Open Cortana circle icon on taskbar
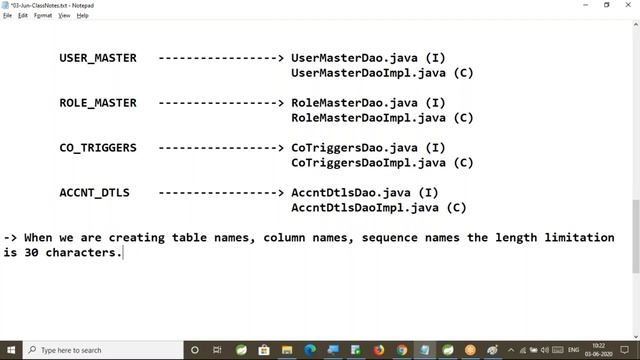Viewport: 640px width, 360px height. 195,350
